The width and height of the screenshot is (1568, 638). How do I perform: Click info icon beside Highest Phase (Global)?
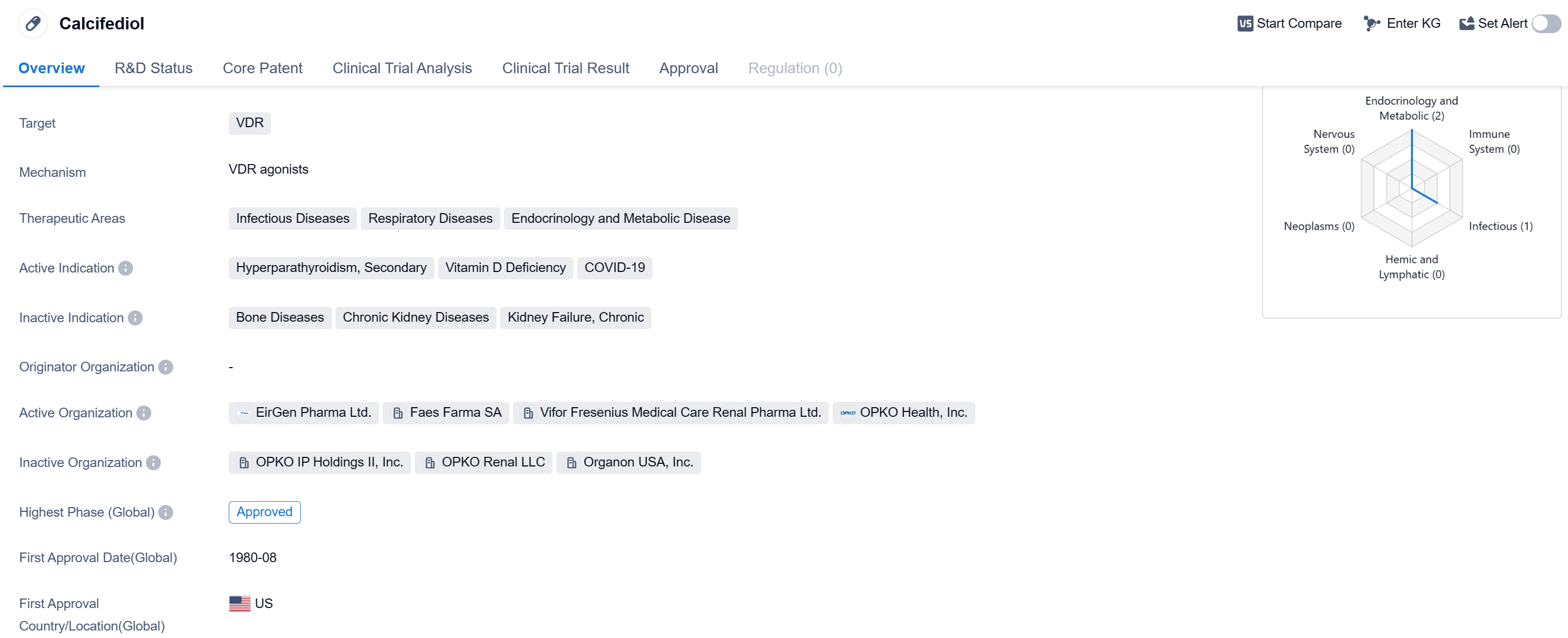166,512
